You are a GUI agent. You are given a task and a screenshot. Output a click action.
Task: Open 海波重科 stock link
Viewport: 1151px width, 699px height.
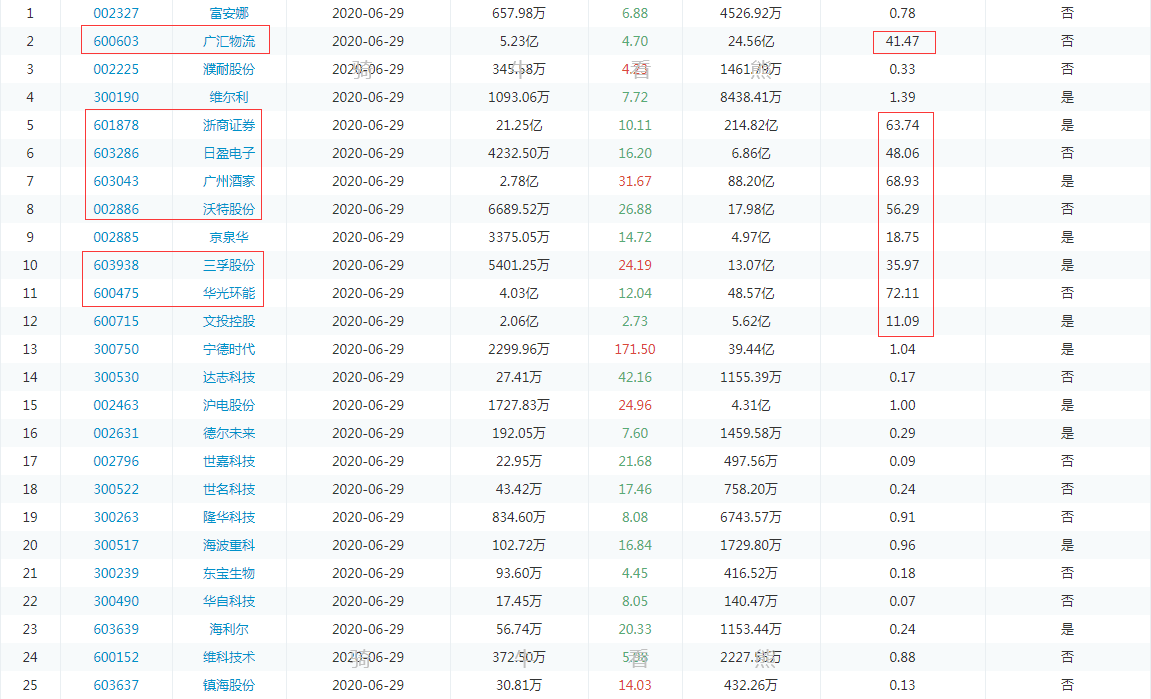point(229,545)
